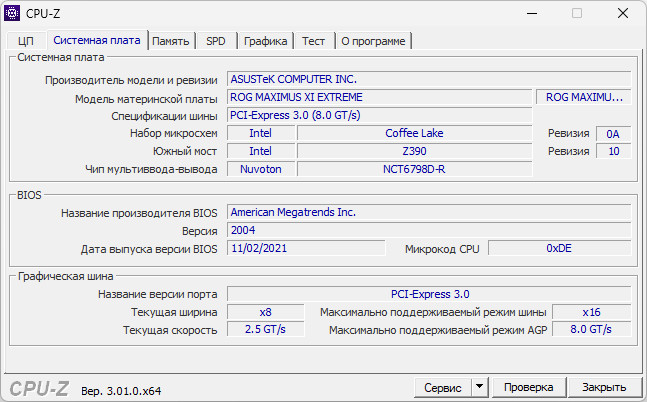Click the American Megatrends Inc. BIOS field
This screenshot has height=402, width=647.
429,212
